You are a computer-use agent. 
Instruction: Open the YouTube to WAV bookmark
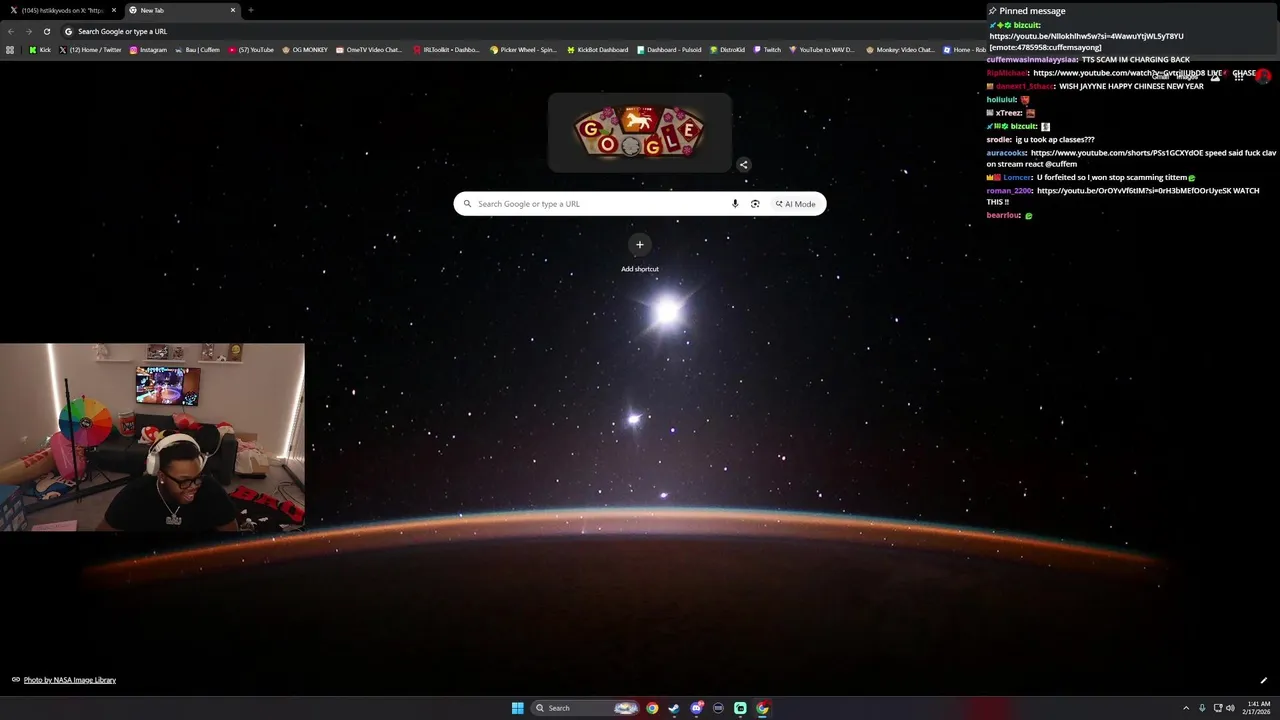(x=822, y=49)
